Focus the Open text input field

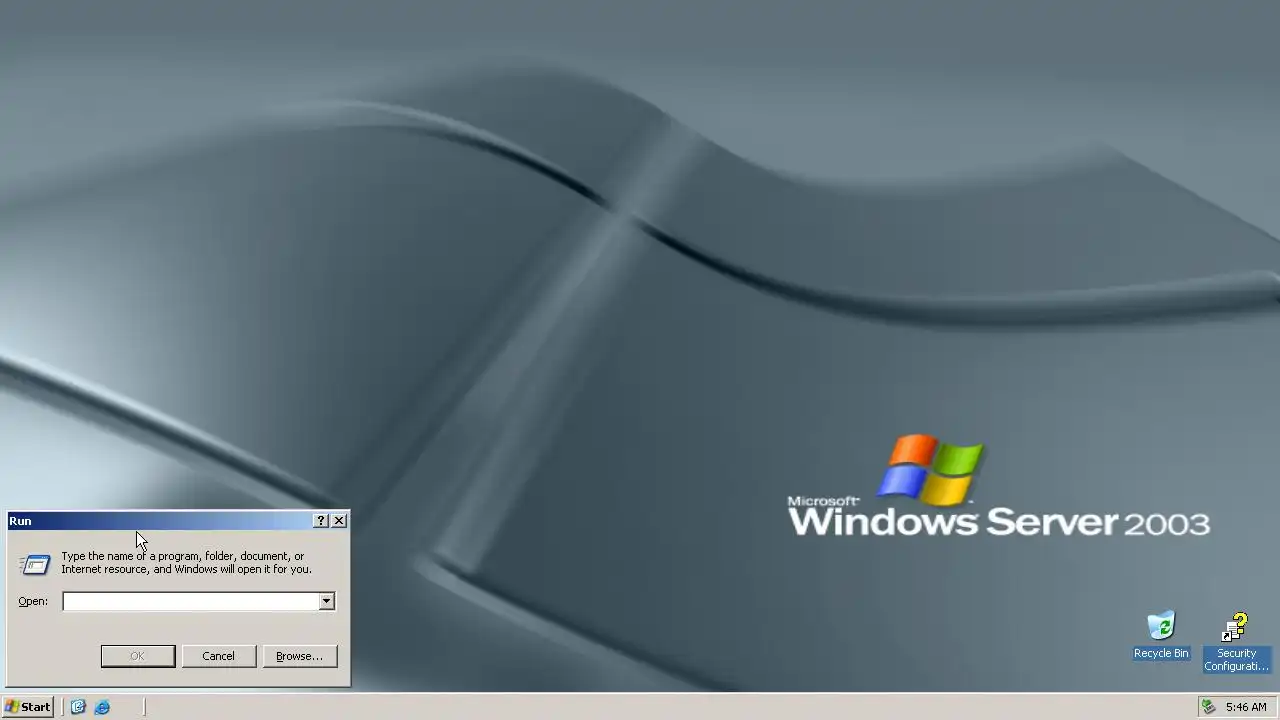190,601
